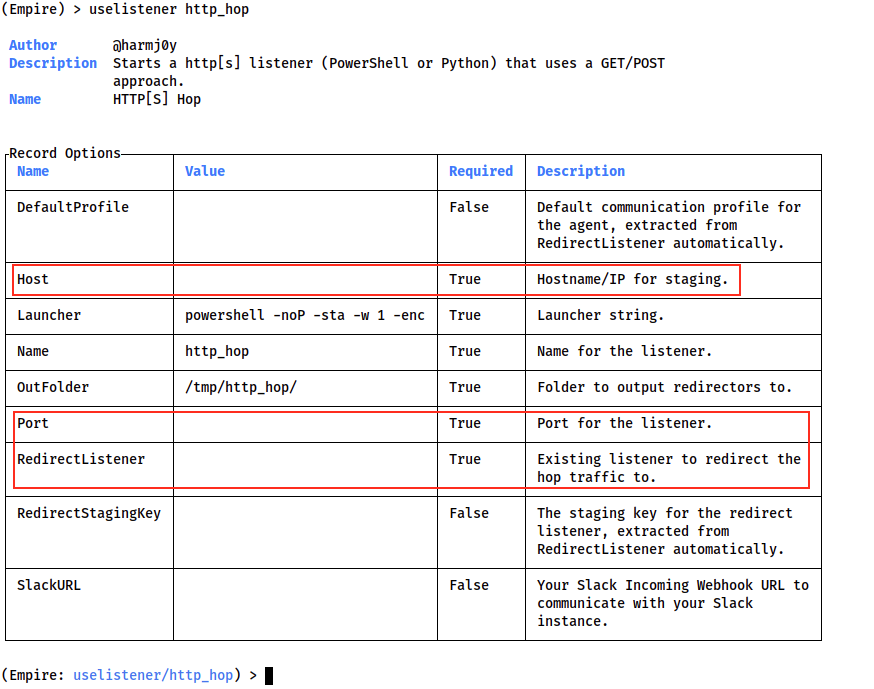
Task: Click "True" in the OutFolder row
Action: coord(465,387)
